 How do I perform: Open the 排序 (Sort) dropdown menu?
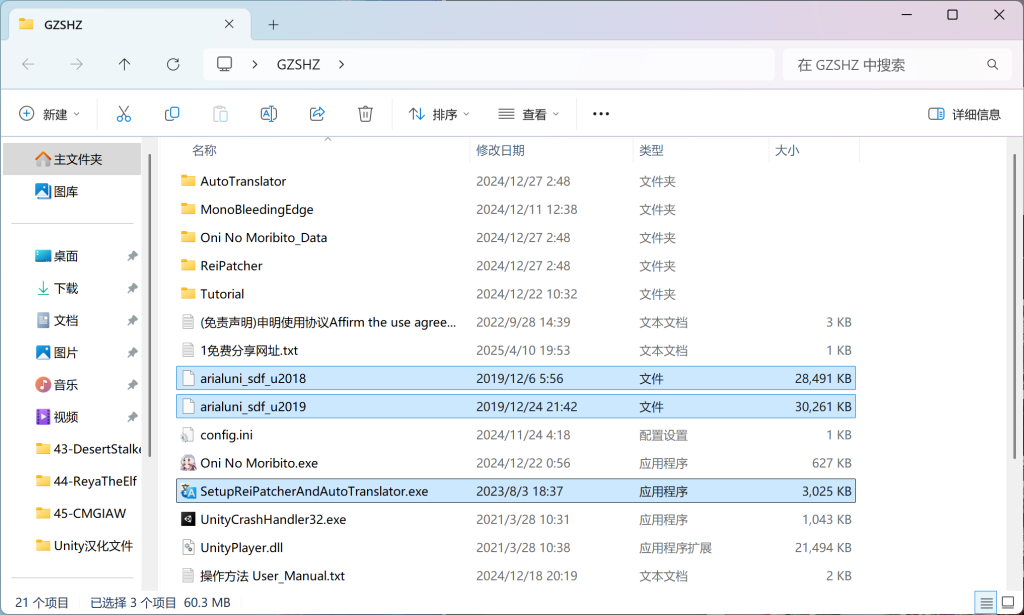(x=439, y=114)
